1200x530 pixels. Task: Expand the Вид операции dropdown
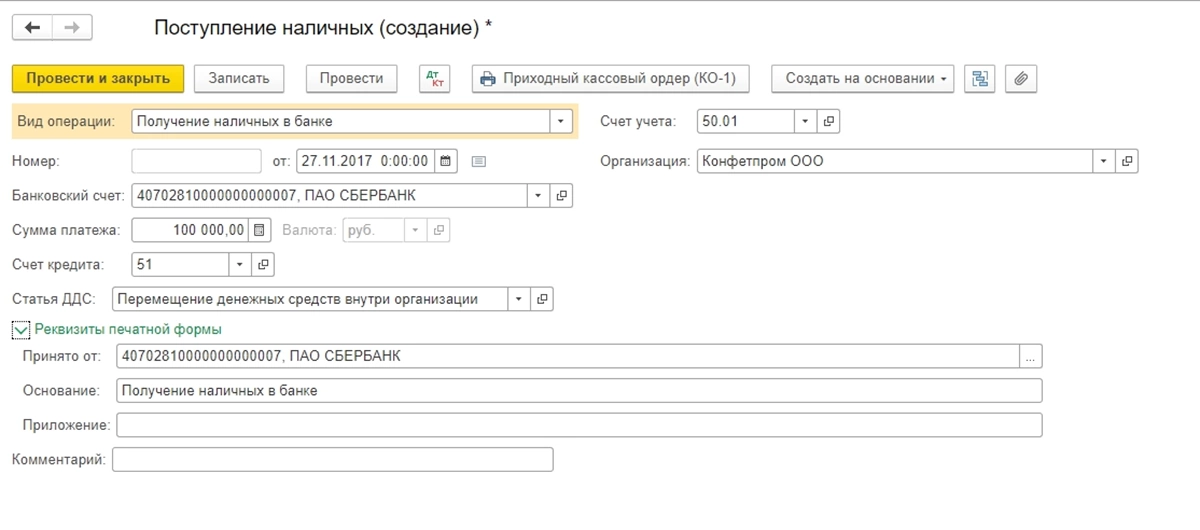(x=560, y=122)
